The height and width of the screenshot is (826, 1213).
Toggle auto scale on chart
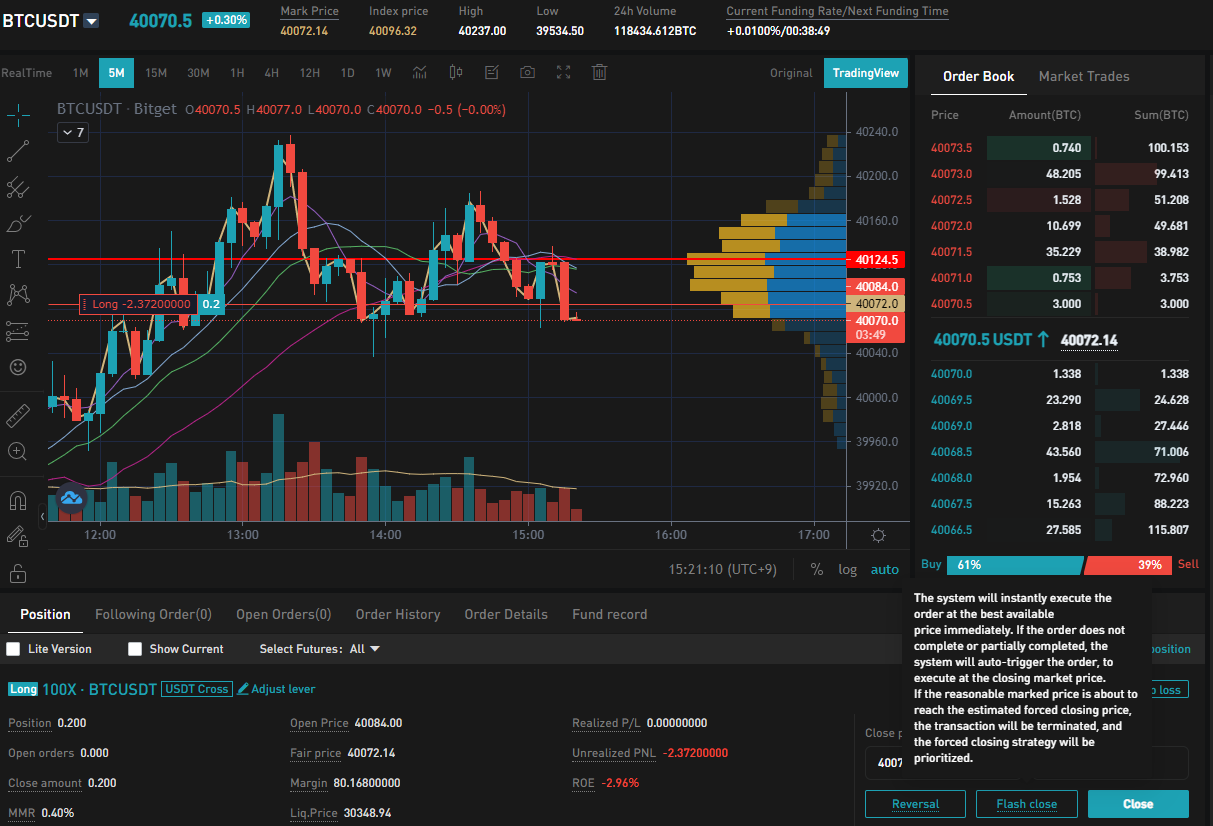[x=884, y=569]
